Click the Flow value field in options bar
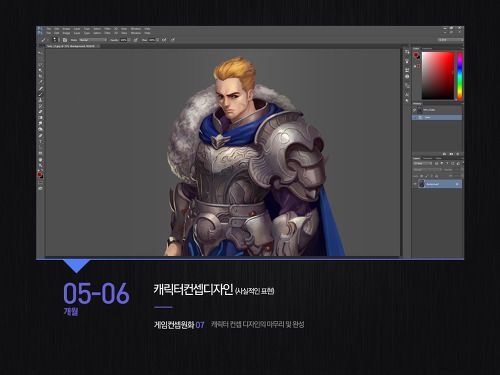 (x=152, y=40)
